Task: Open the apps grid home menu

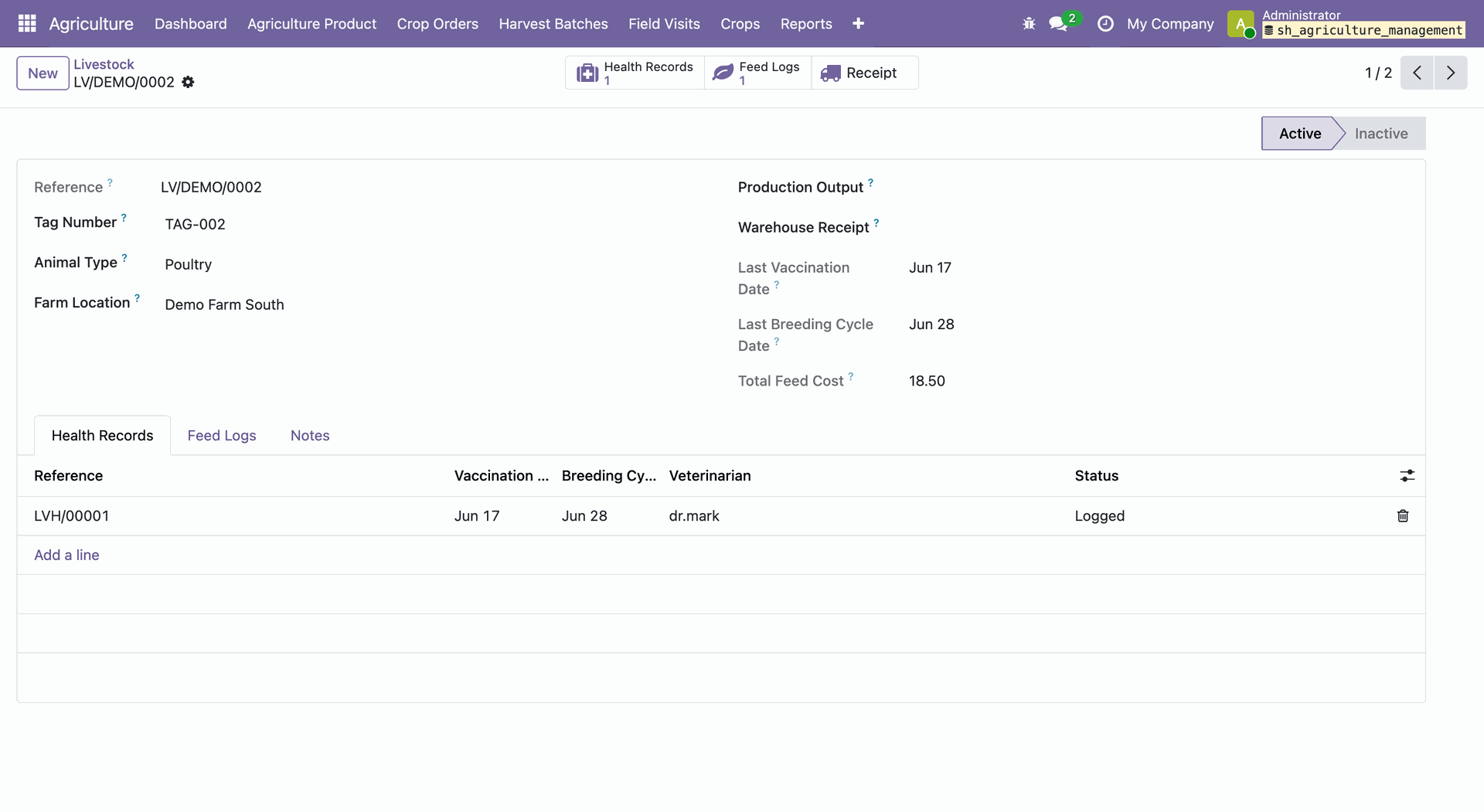Action: point(27,24)
